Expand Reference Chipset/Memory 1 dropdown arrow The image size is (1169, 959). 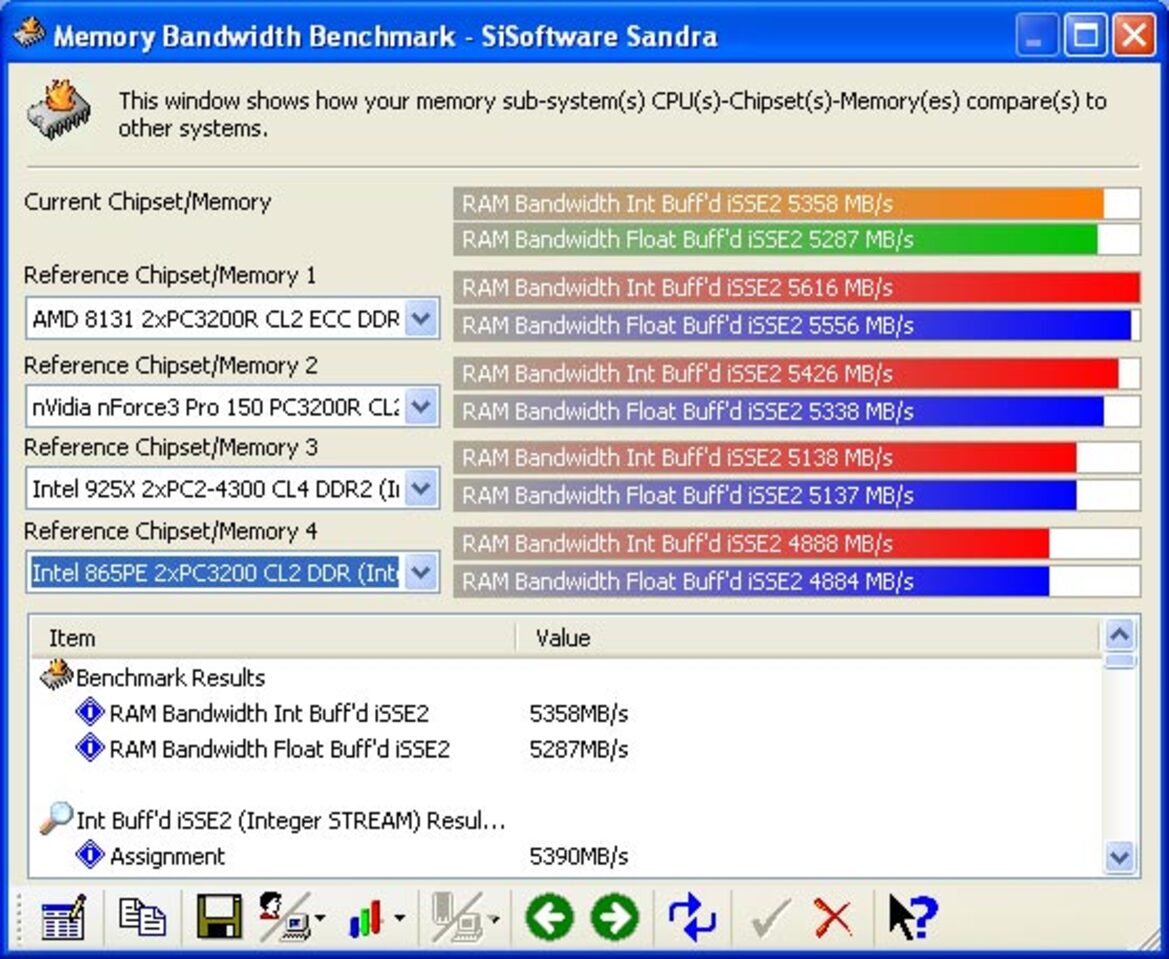point(421,319)
